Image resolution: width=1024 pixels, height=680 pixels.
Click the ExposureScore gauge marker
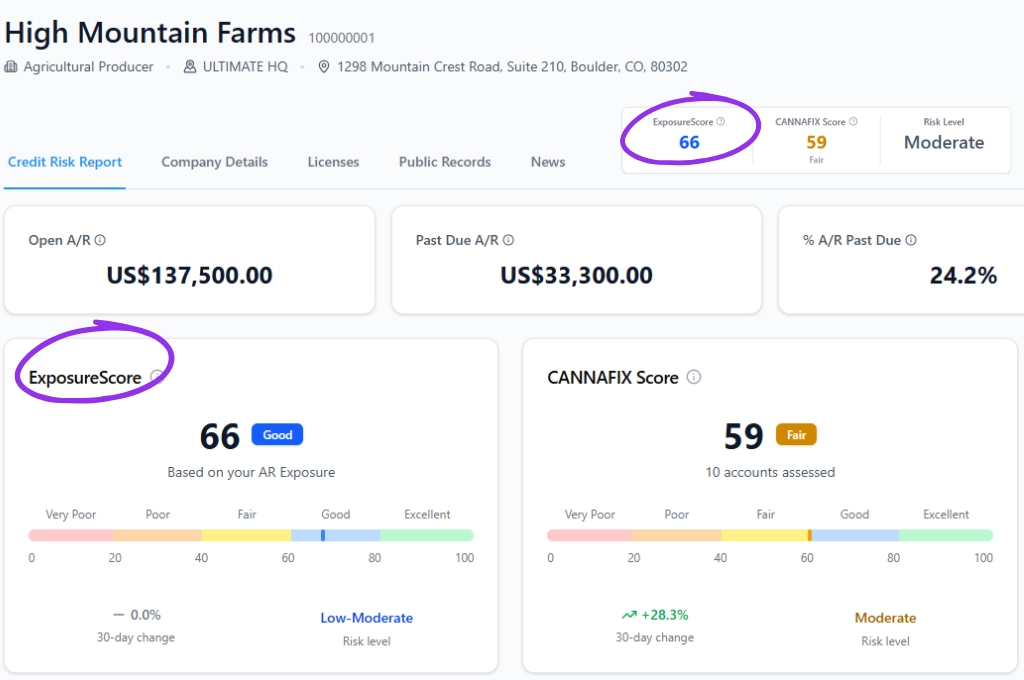(323, 536)
